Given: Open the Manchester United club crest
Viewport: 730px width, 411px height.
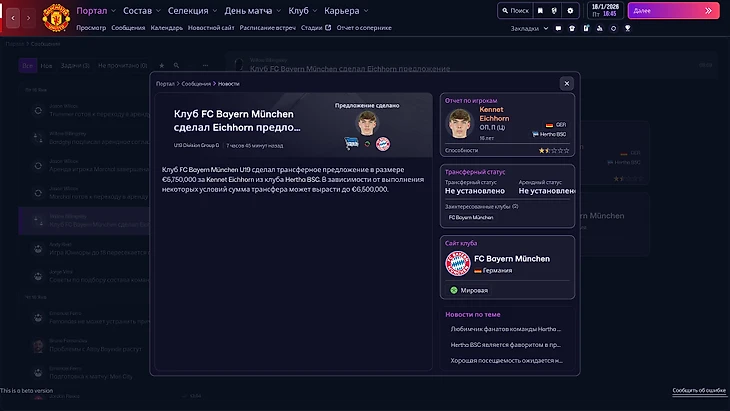Looking at the screenshot, I should pyautogui.click(x=56, y=18).
